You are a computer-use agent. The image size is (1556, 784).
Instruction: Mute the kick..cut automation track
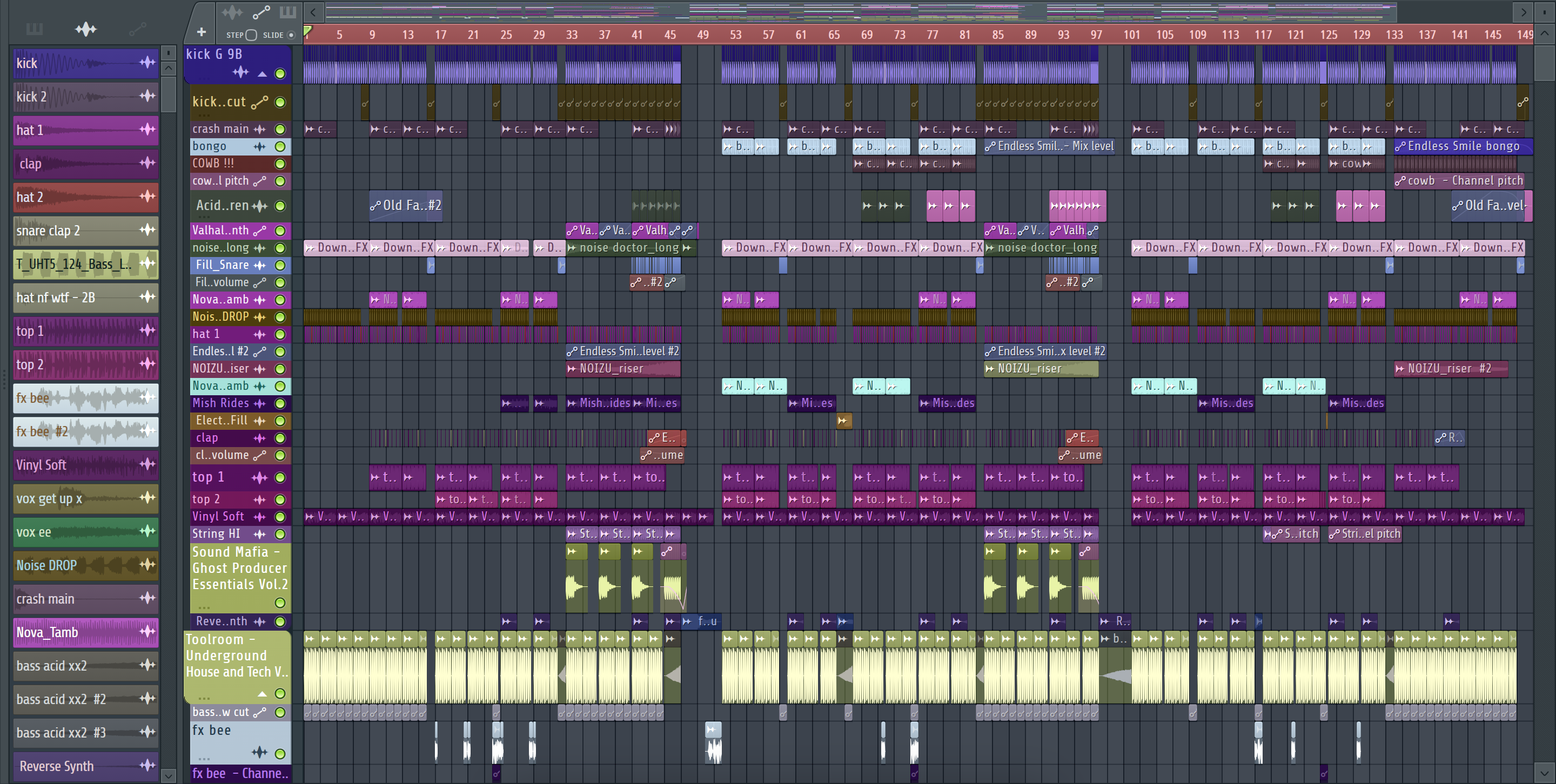[x=280, y=102]
